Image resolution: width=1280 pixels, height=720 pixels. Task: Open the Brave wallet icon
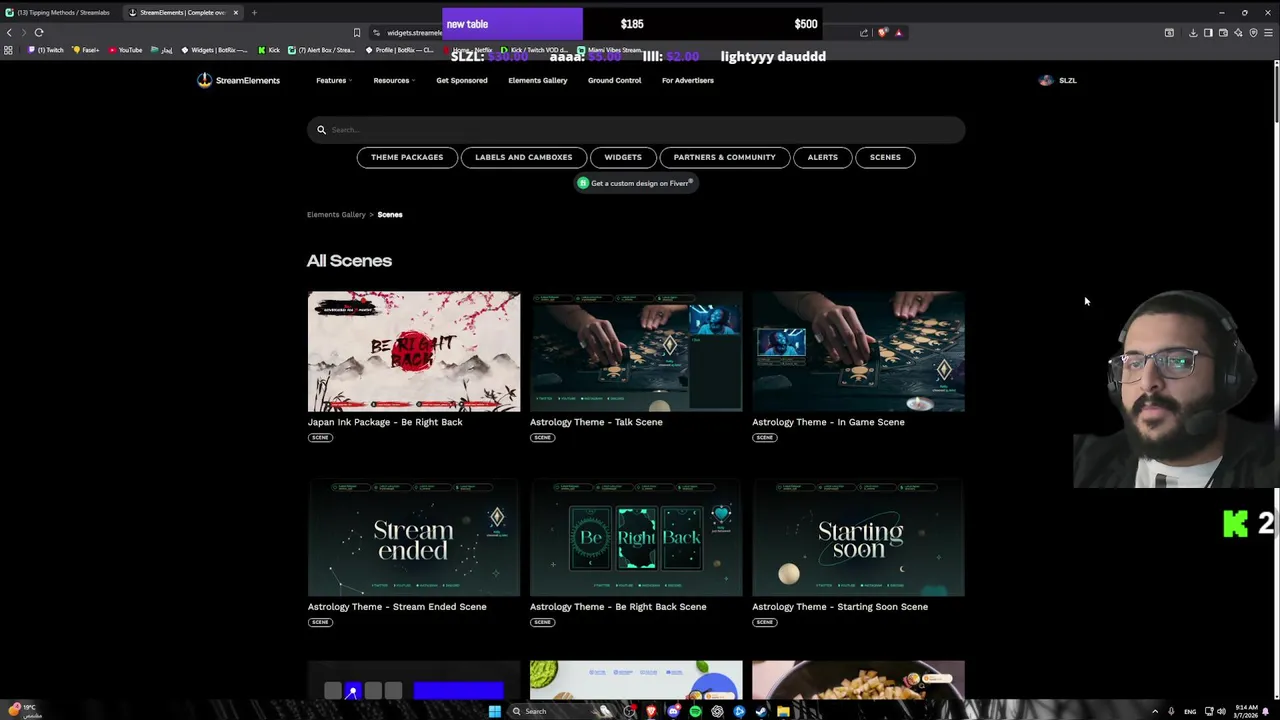[x=1223, y=33]
